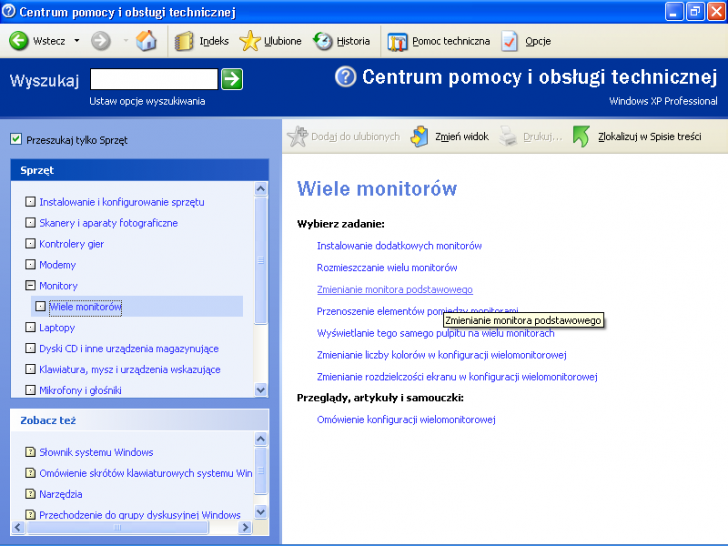Click the green Wstecz back arrow icon

point(19,41)
